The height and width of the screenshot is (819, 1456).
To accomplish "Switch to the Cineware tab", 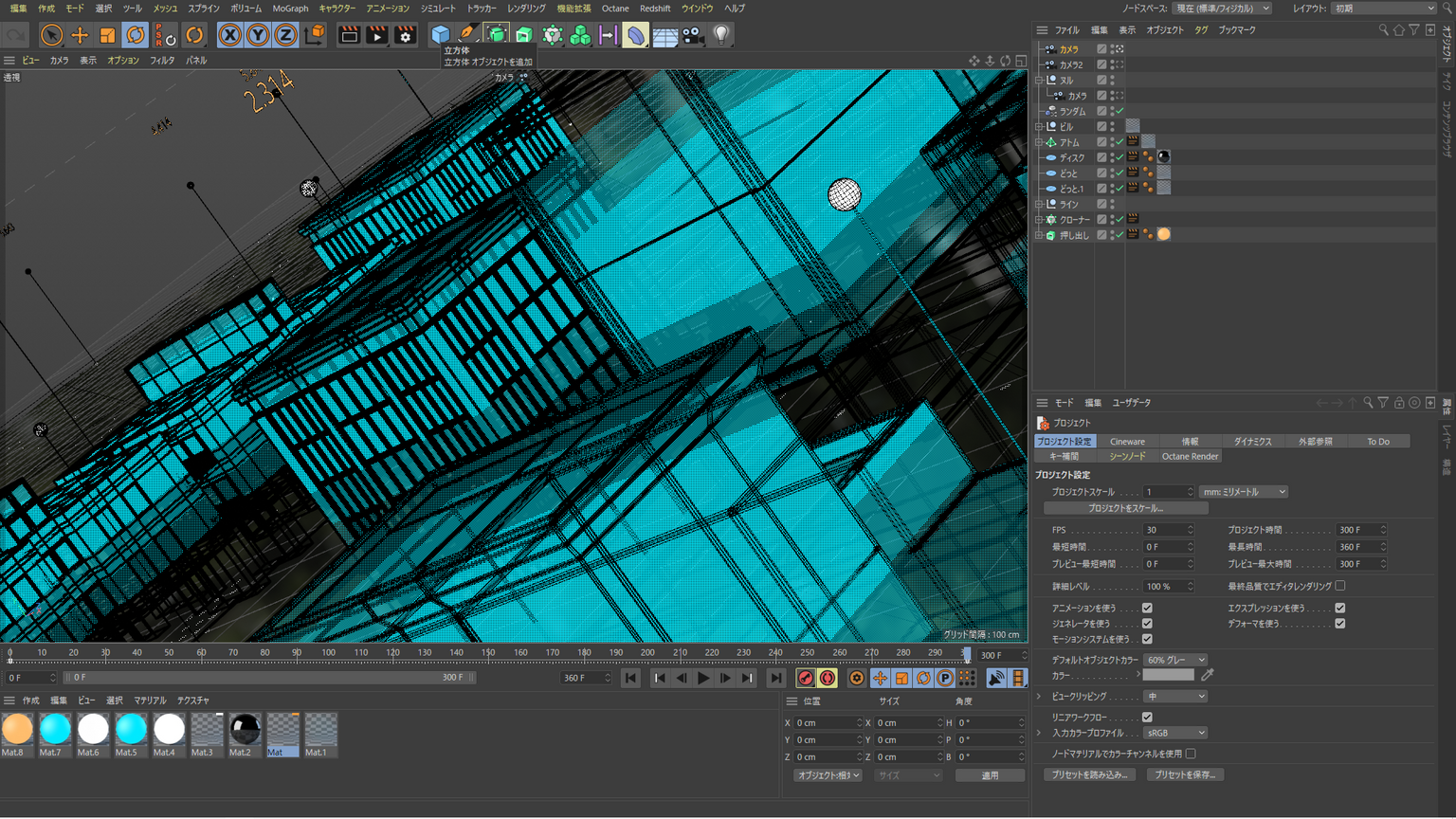I will (x=1127, y=442).
